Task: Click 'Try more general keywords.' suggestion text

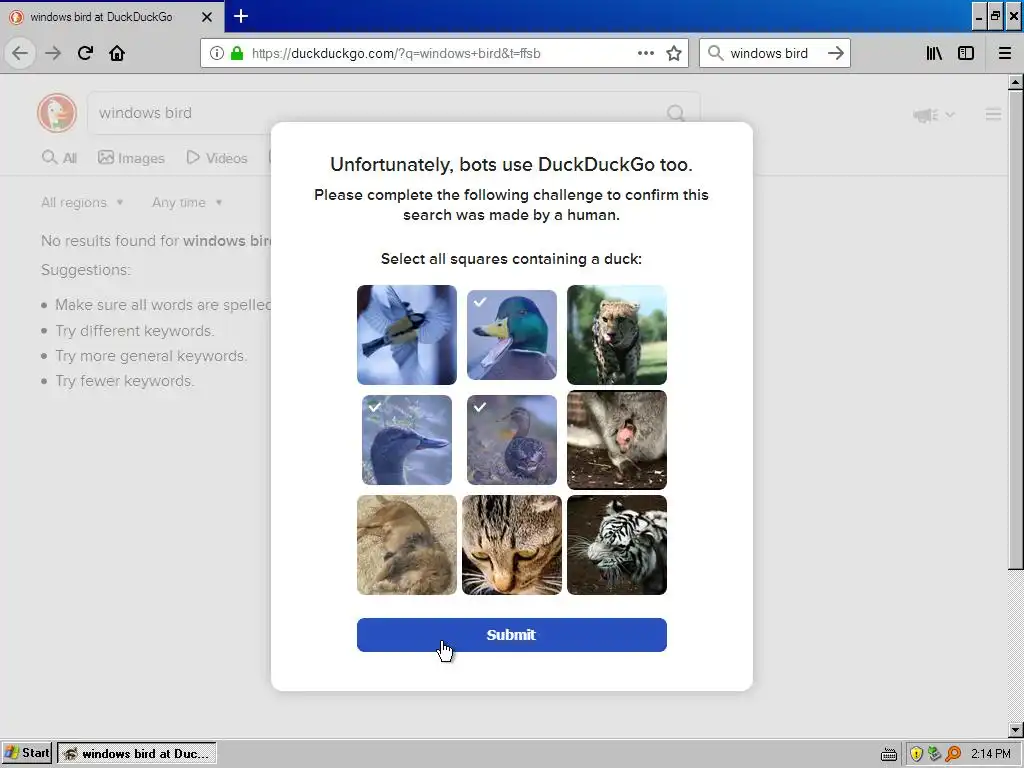Action: pyautogui.click(x=151, y=356)
